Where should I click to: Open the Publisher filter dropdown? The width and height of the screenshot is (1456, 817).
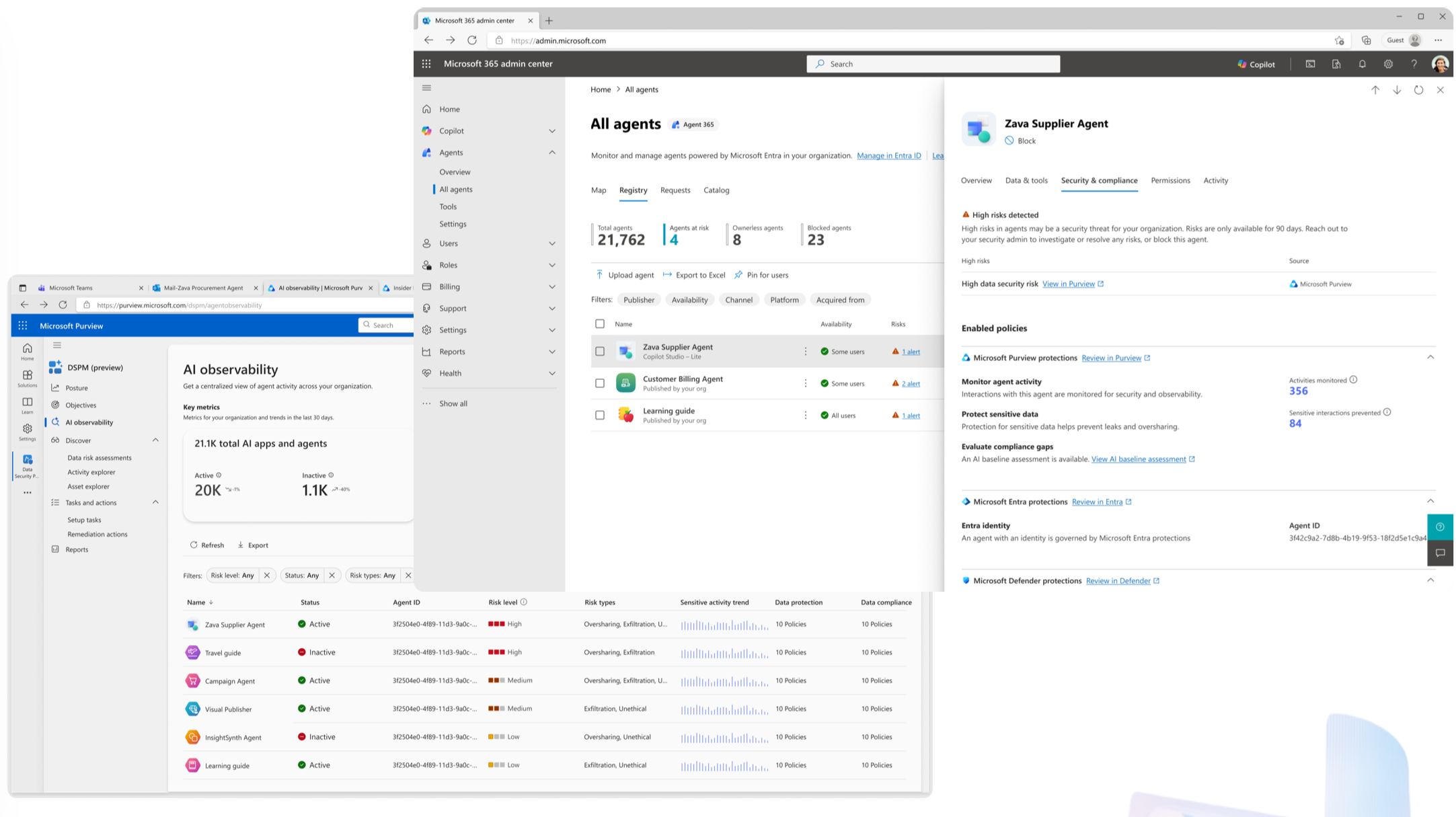pyautogui.click(x=638, y=300)
